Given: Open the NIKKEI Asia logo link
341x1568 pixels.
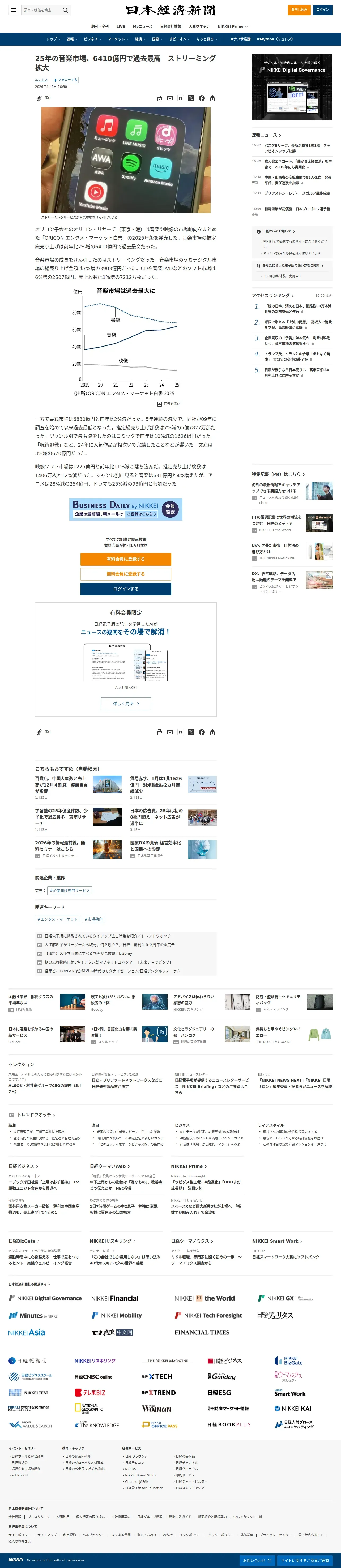Looking at the screenshot, I should coord(27,1332).
